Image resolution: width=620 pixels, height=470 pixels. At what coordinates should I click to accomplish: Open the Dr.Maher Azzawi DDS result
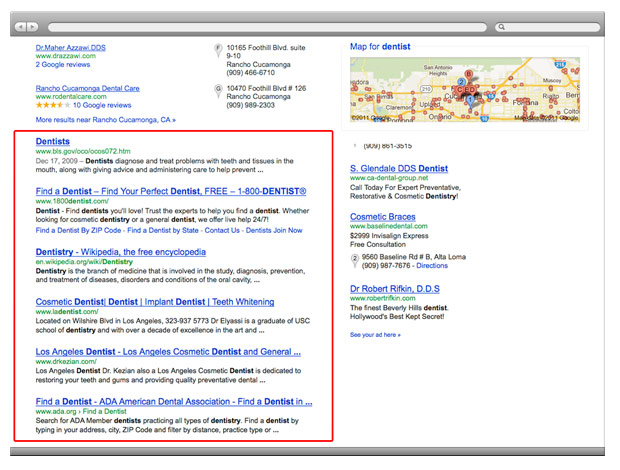tap(70, 47)
